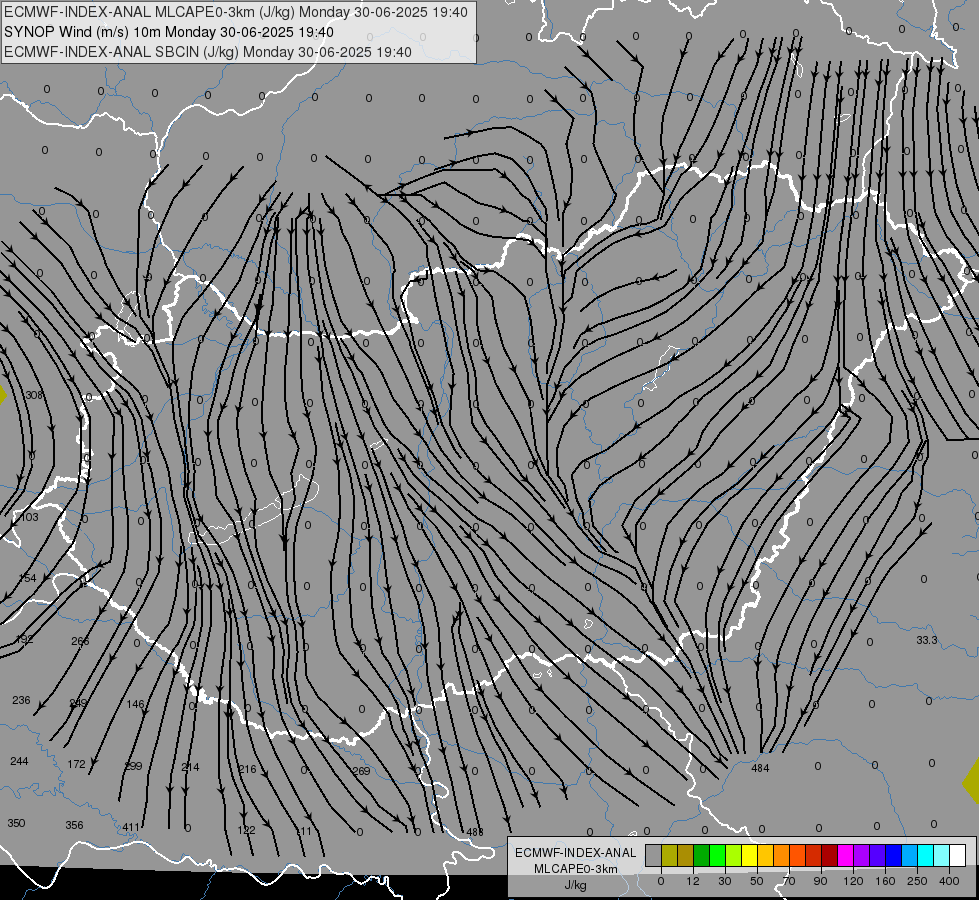Click the legend scale value 30
The height and width of the screenshot is (900, 979).
pyautogui.click(x=725, y=881)
